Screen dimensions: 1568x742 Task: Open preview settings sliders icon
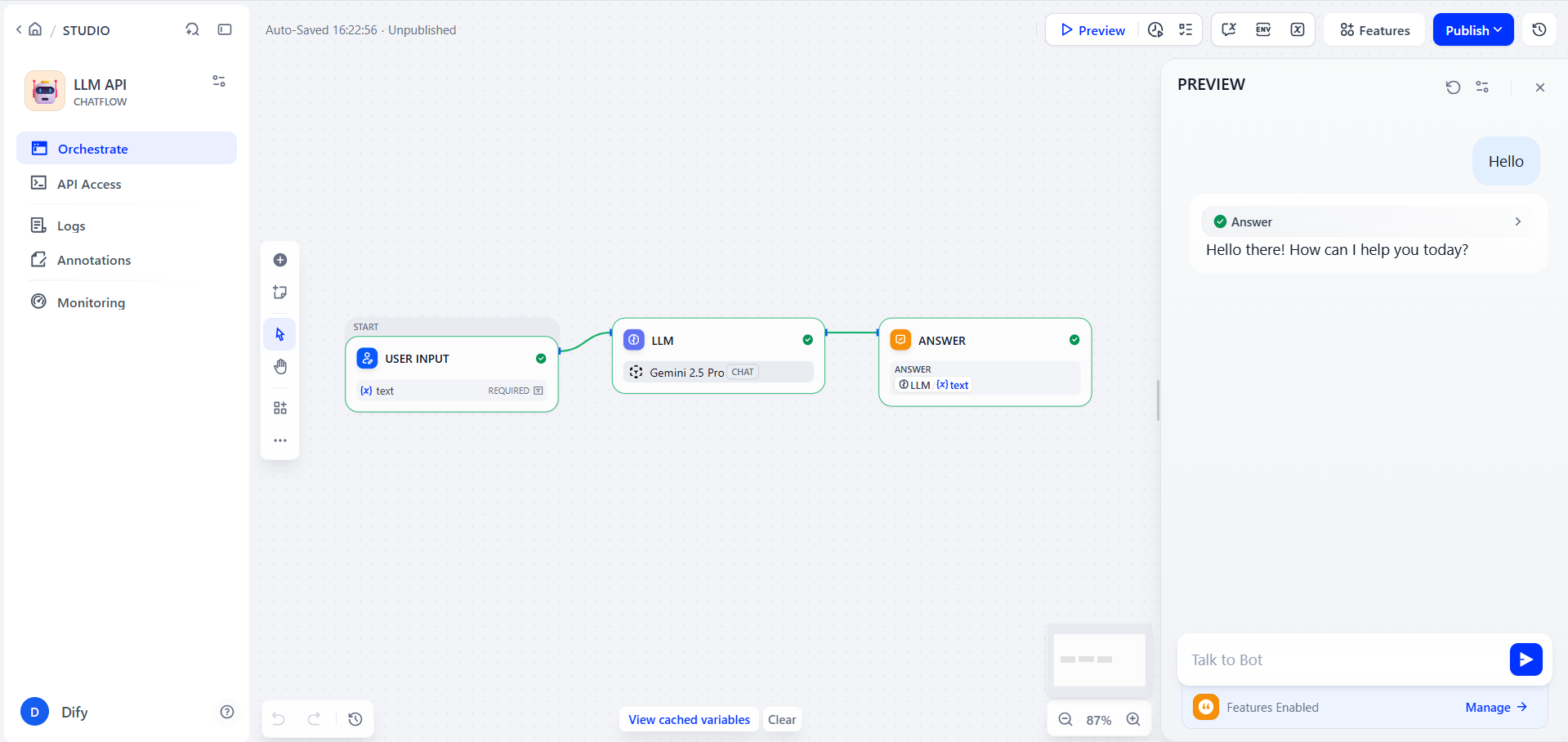coord(1482,87)
